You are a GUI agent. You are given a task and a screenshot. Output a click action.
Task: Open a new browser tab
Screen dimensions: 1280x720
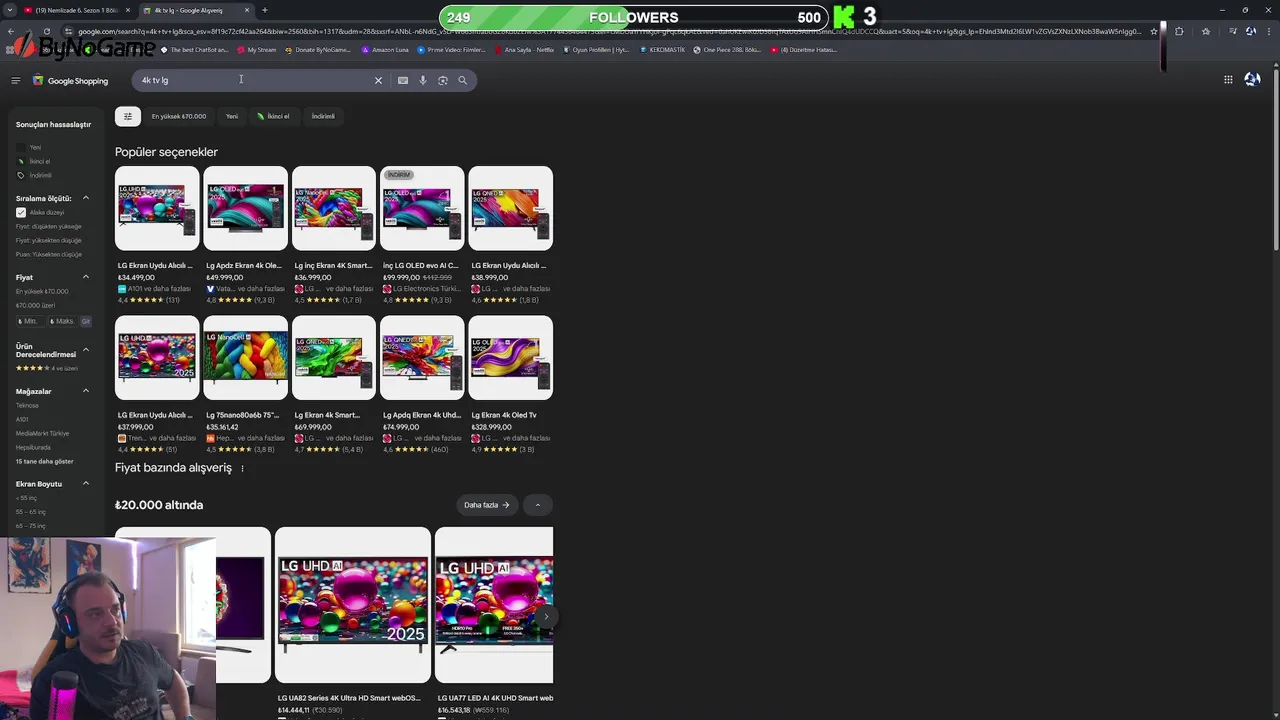(264, 10)
